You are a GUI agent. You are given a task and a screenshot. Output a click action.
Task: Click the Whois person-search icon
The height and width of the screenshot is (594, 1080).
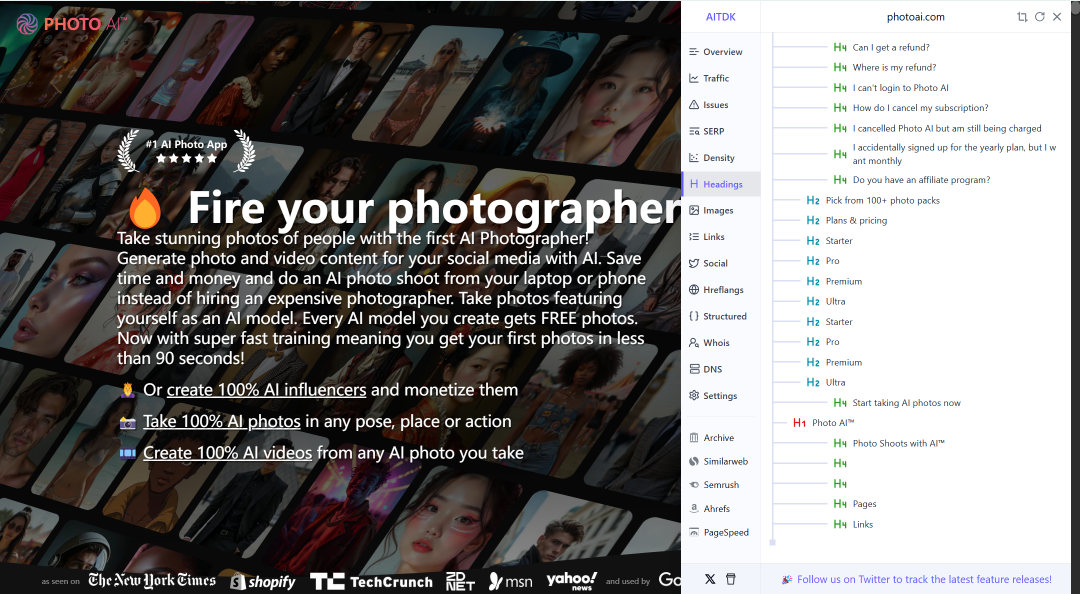pos(694,342)
